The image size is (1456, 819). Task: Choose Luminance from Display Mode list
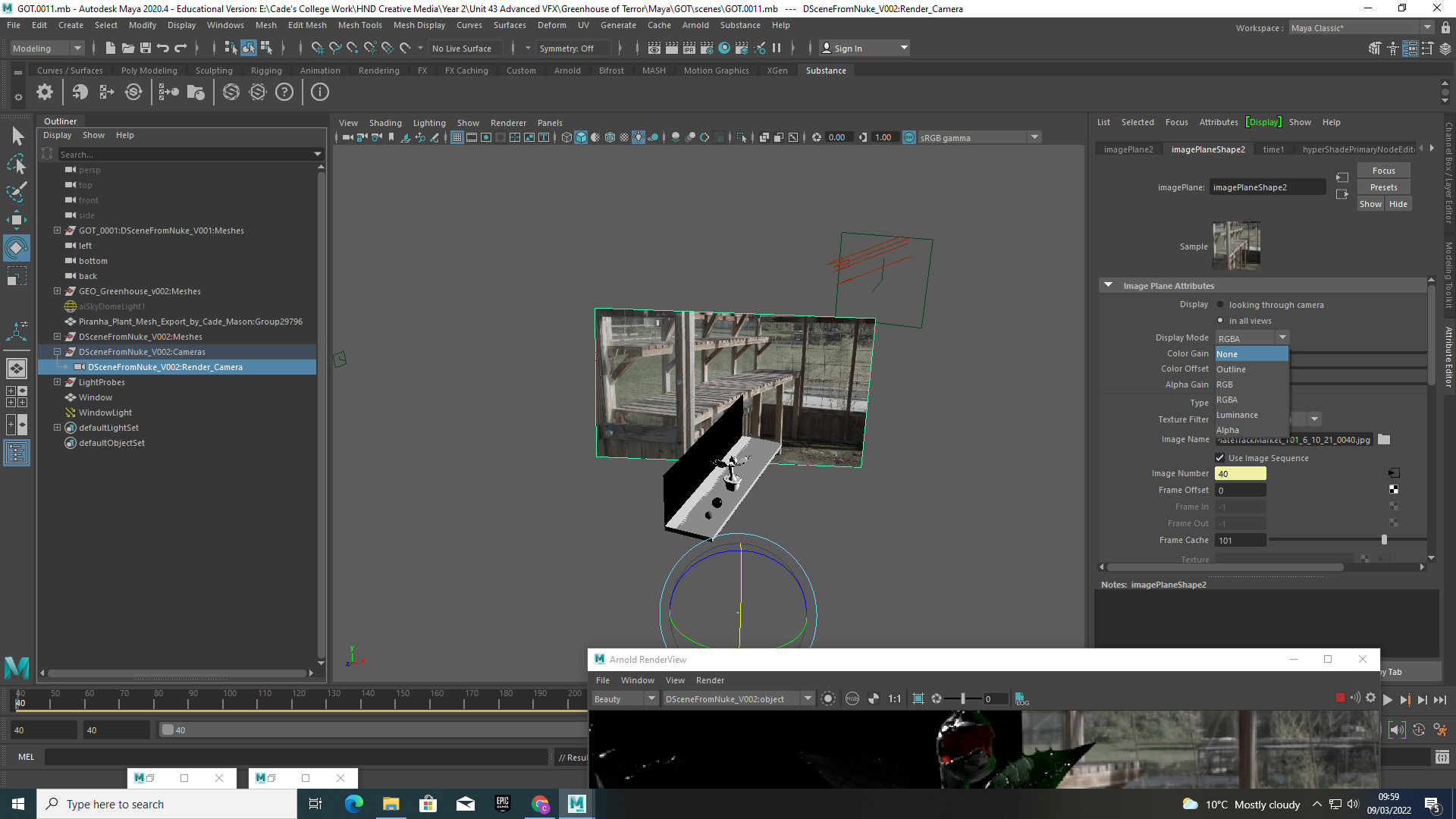[x=1237, y=415]
